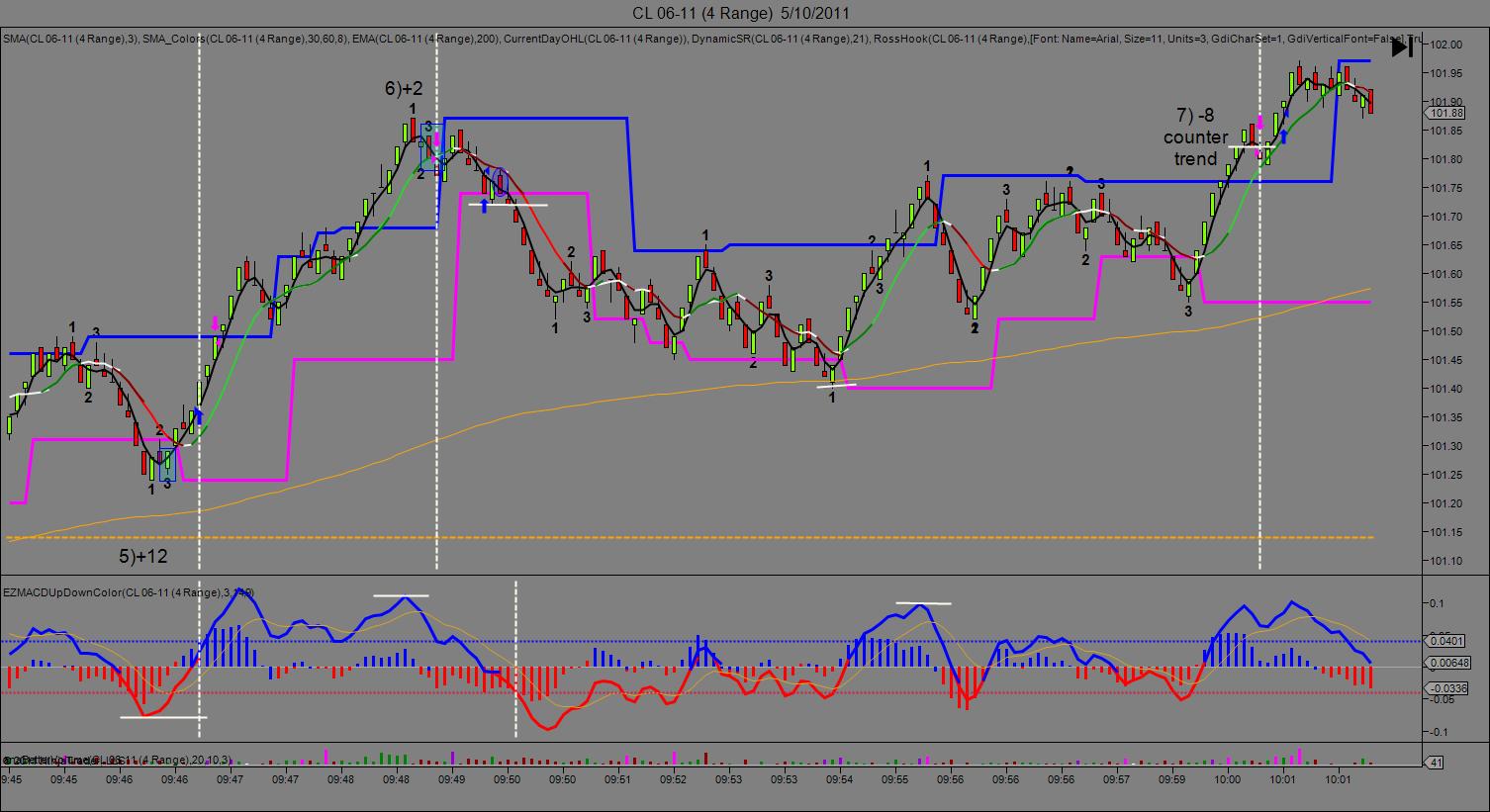
Task: Click the 101.35 price axis label
Action: [x=1446, y=417]
